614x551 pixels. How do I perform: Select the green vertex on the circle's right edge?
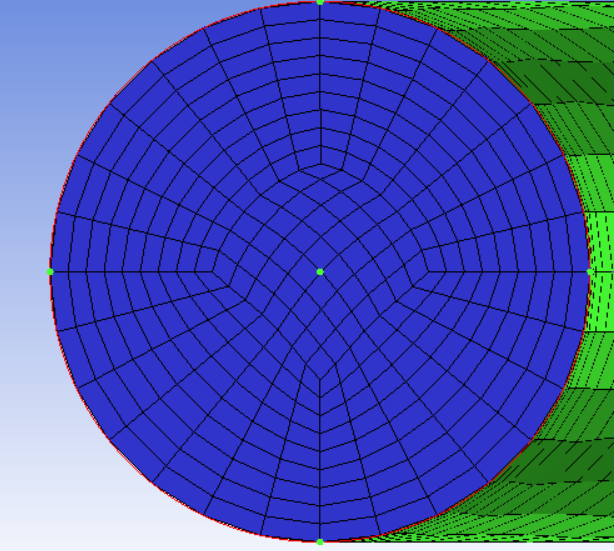coord(590,272)
